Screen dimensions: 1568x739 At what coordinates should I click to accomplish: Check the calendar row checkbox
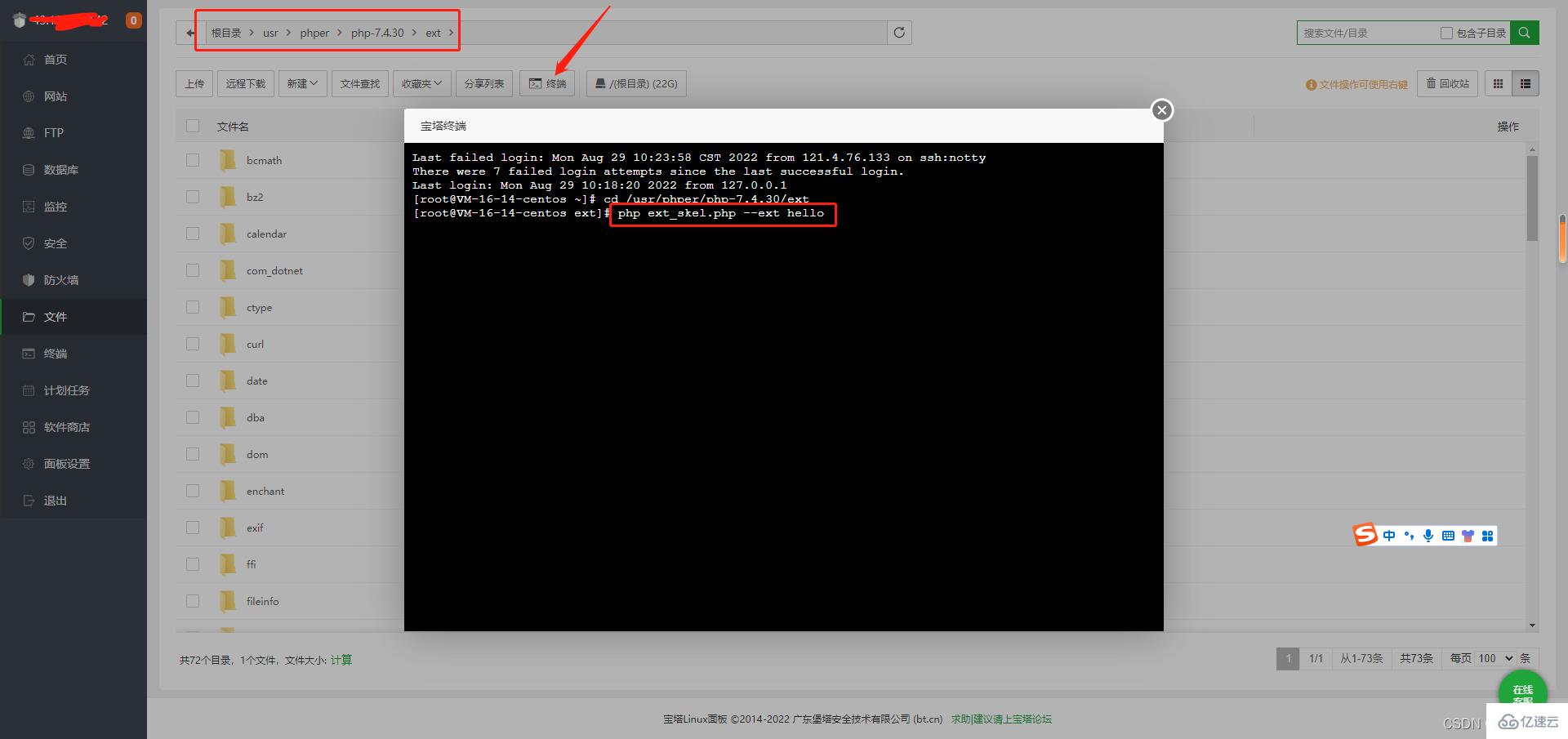tap(193, 234)
